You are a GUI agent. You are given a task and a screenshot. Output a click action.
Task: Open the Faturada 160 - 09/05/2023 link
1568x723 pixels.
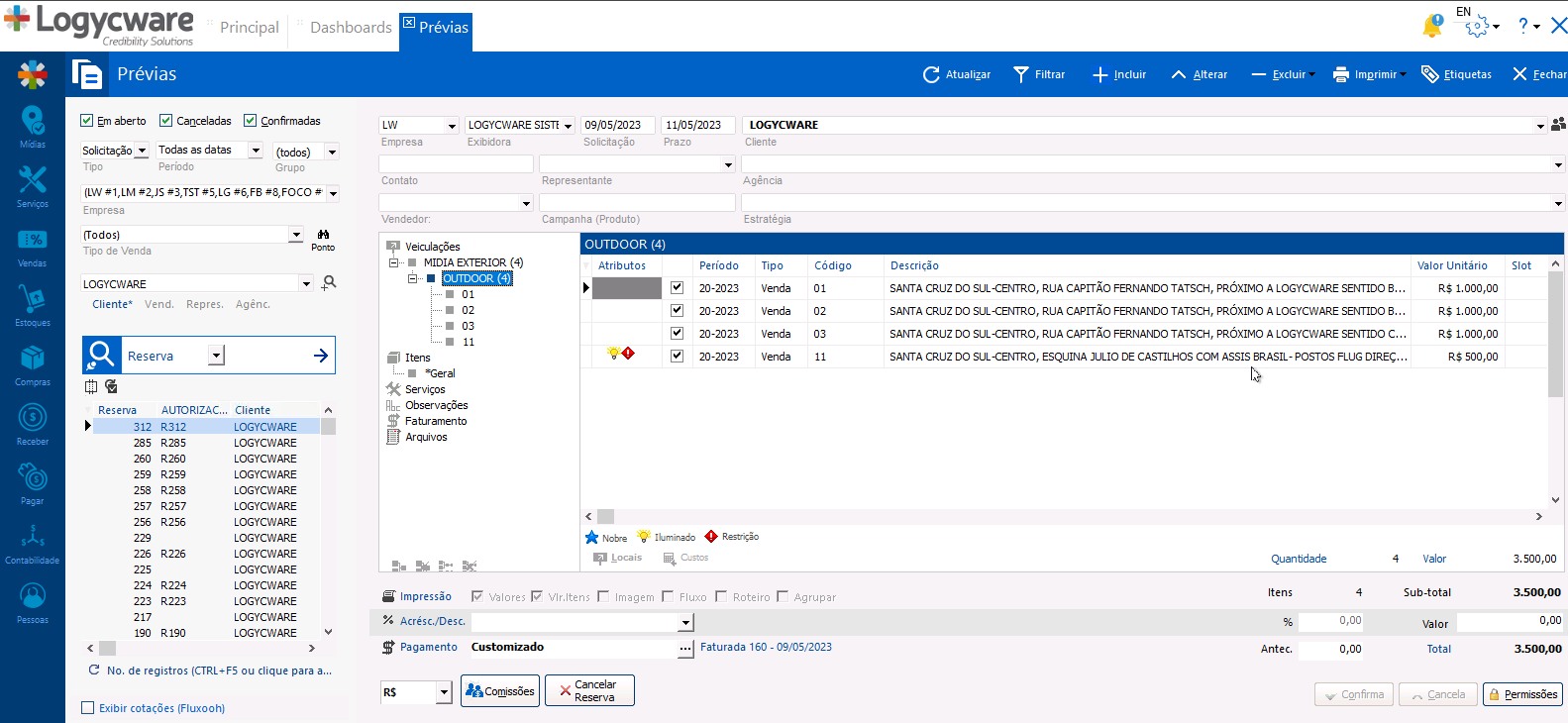click(766, 647)
